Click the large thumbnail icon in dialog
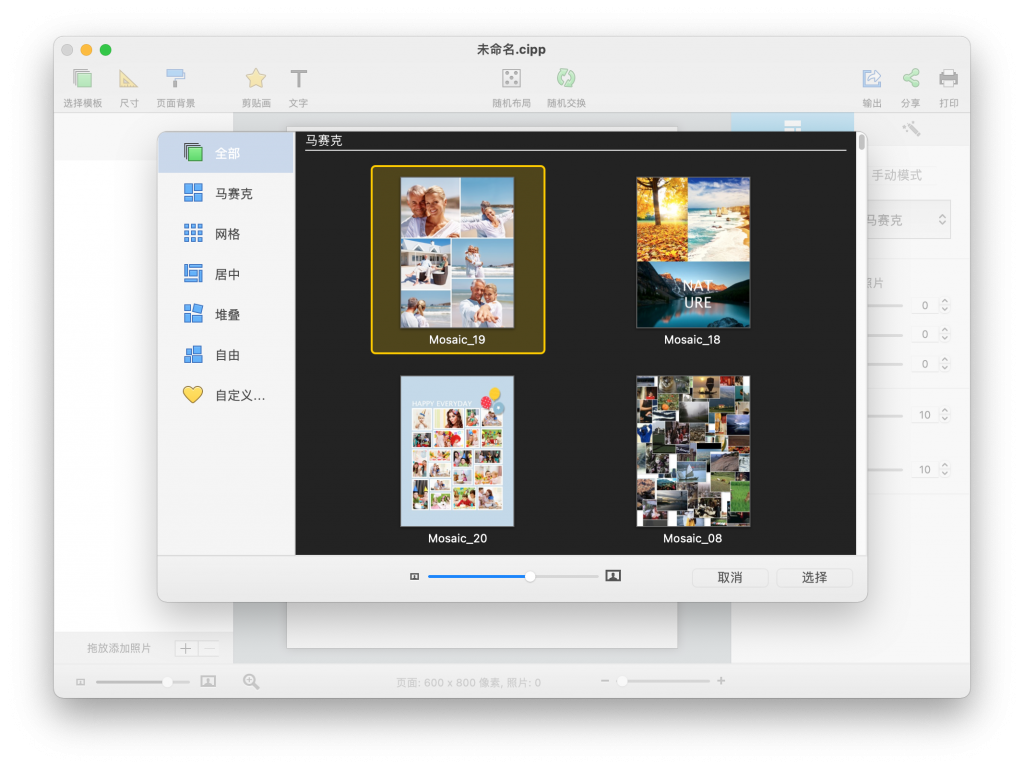Screen dimensions: 1024x769 pos(613,576)
